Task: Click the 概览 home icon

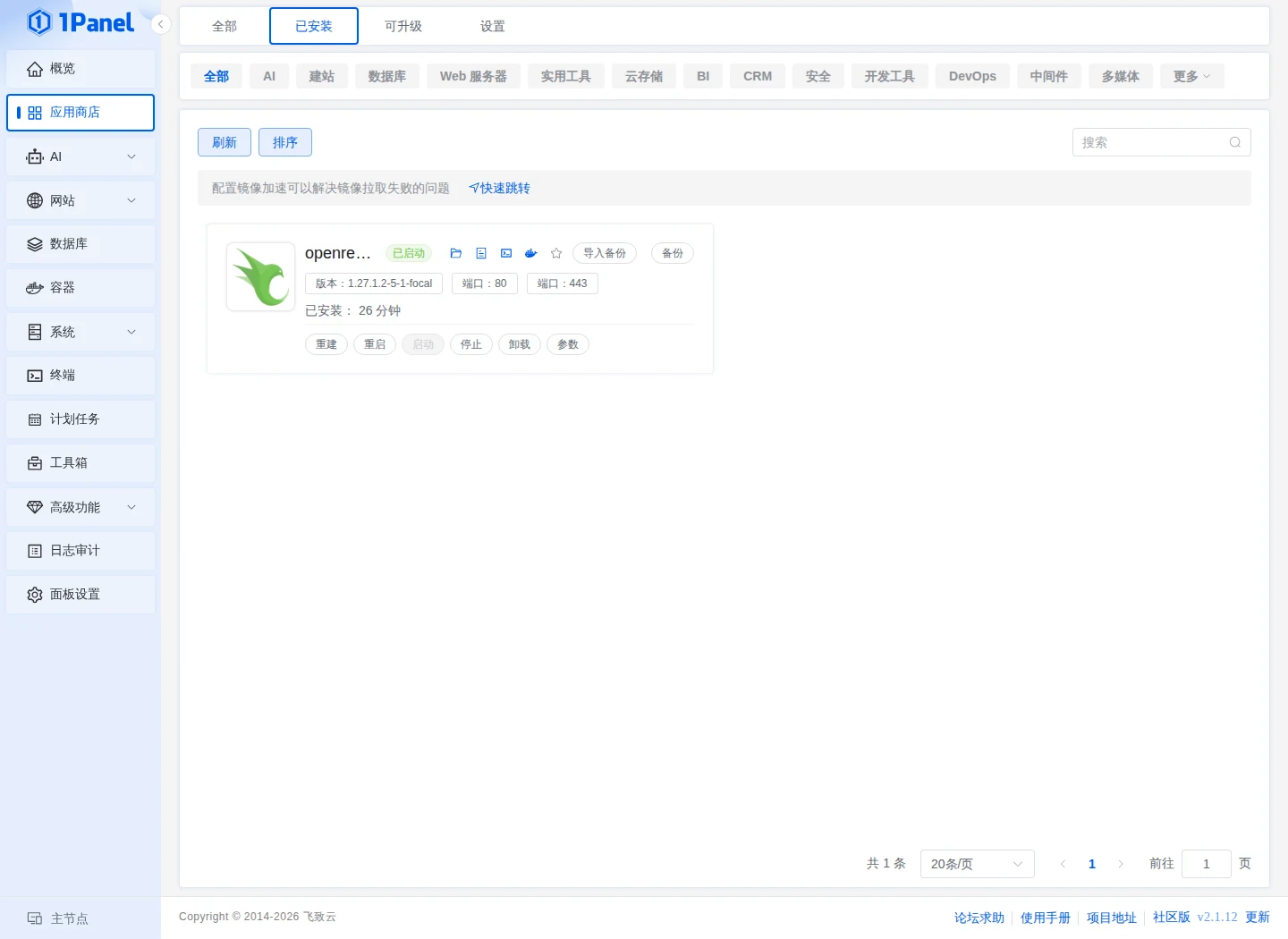Action: tap(35, 69)
